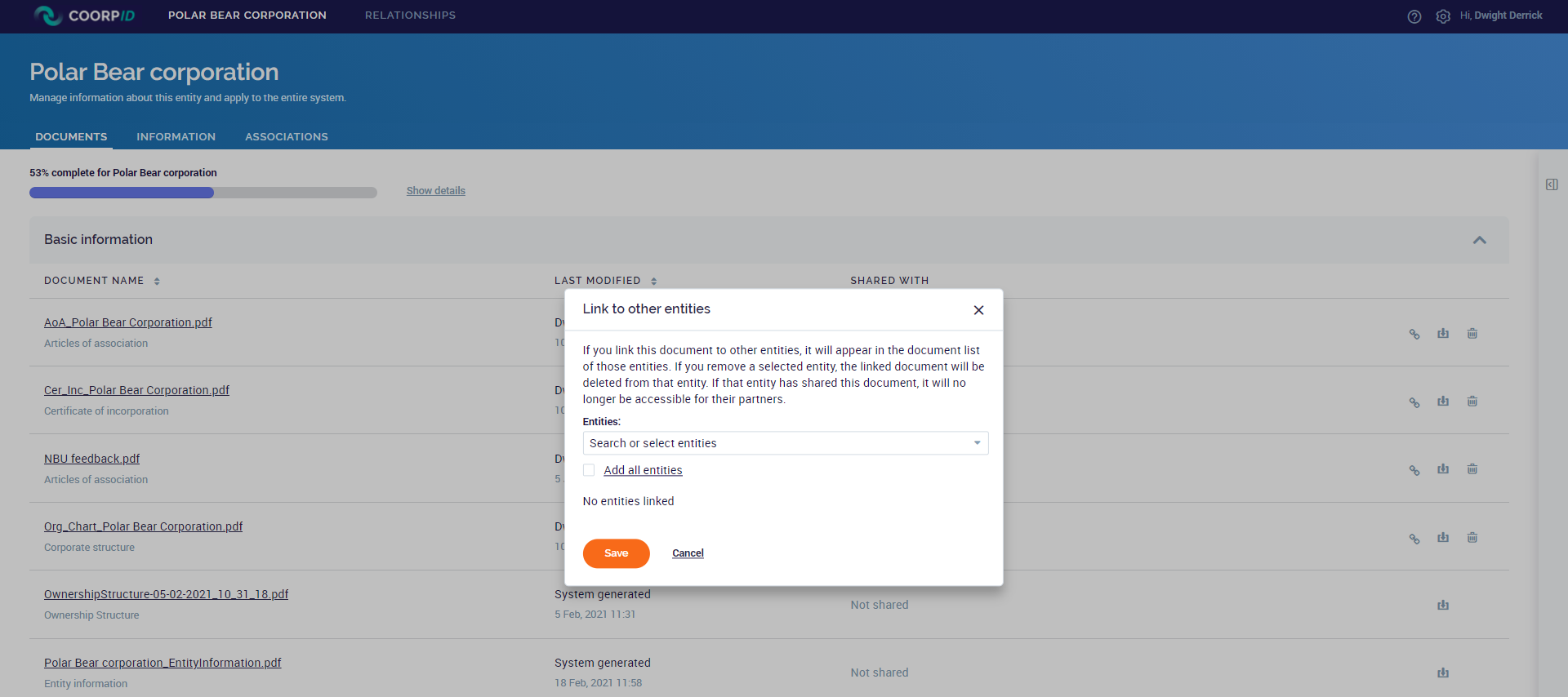Viewport: 1568px width, 697px height.
Task: Open AoA_Polar Bear Corporation.pdf link
Action: (x=128, y=322)
